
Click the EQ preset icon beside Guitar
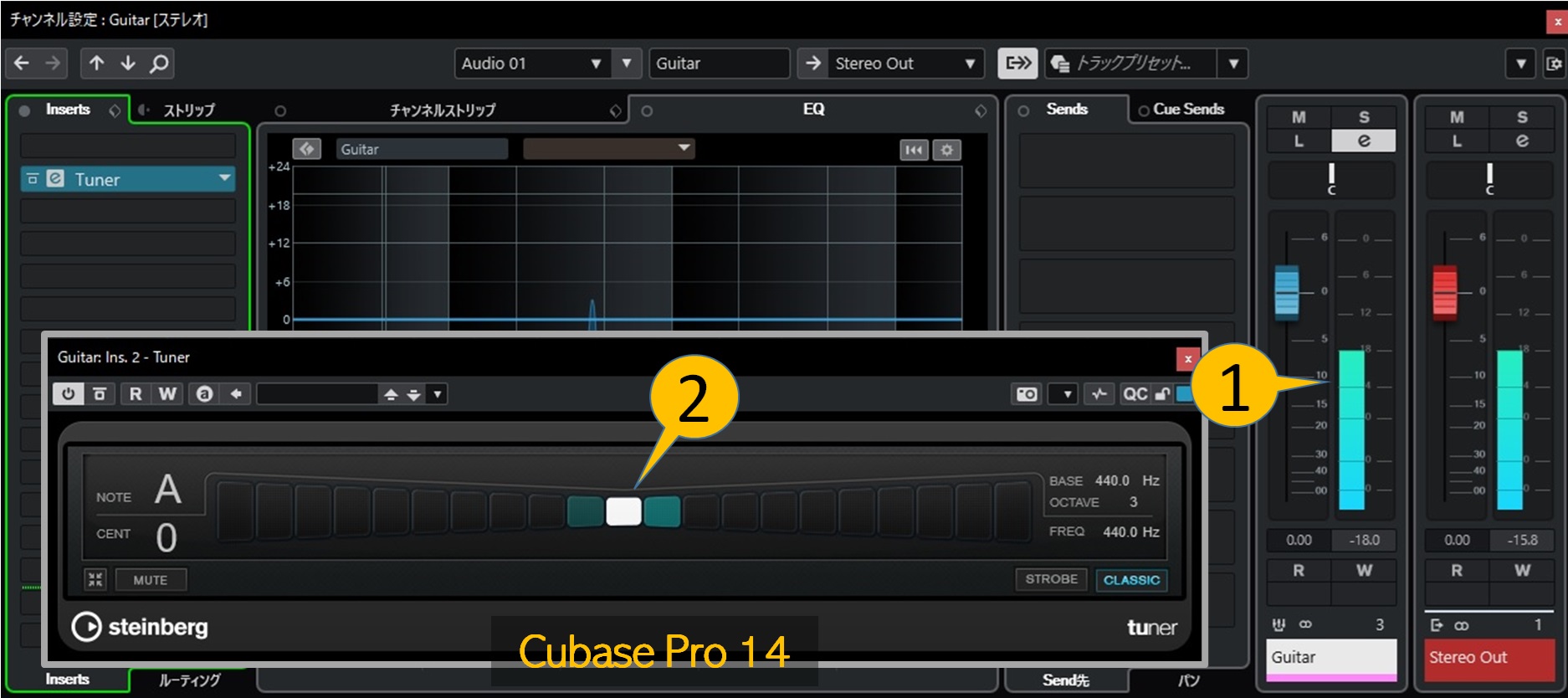[x=307, y=149]
